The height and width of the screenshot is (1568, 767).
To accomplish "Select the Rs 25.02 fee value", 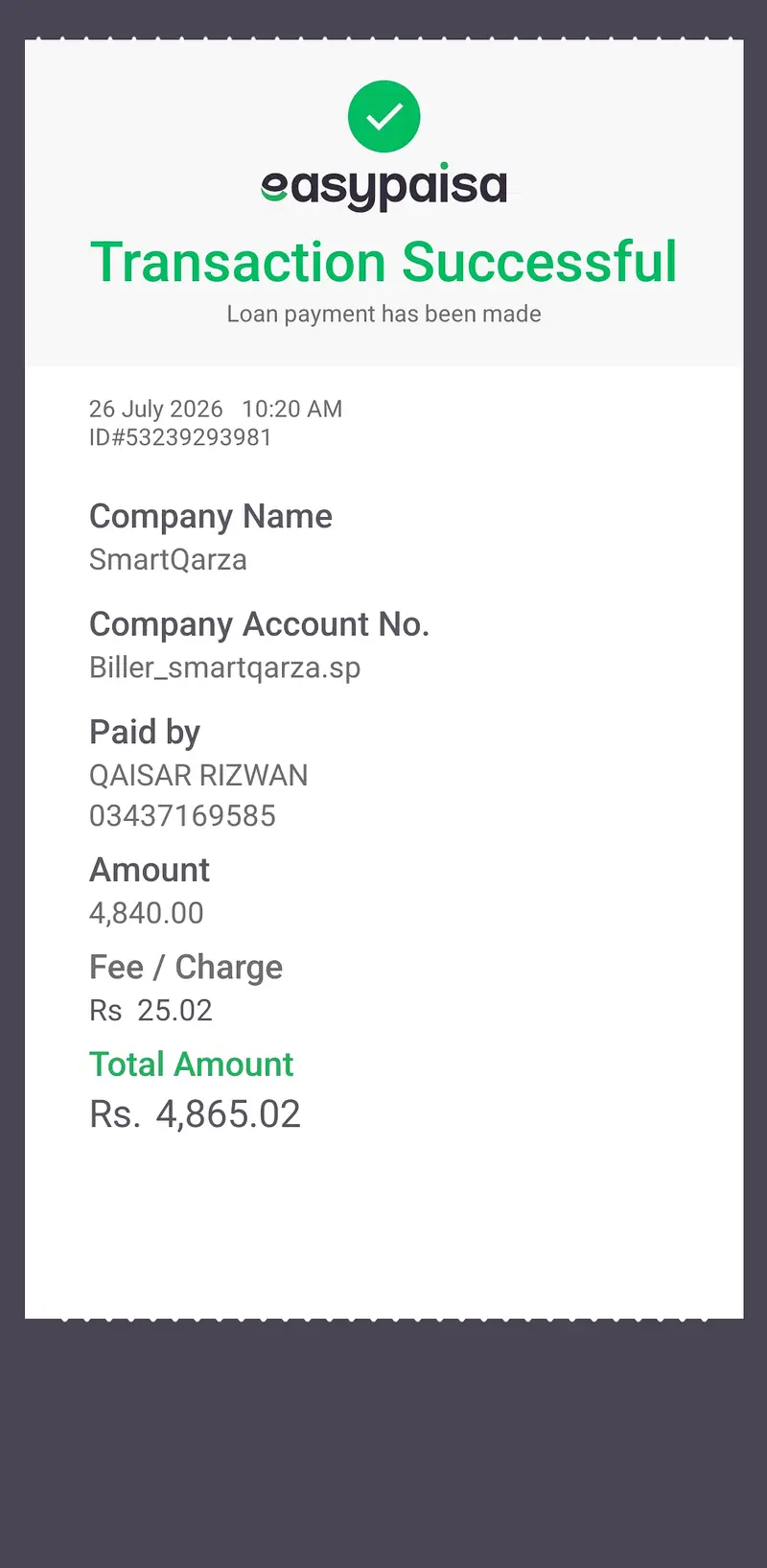I will pos(151,1010).
